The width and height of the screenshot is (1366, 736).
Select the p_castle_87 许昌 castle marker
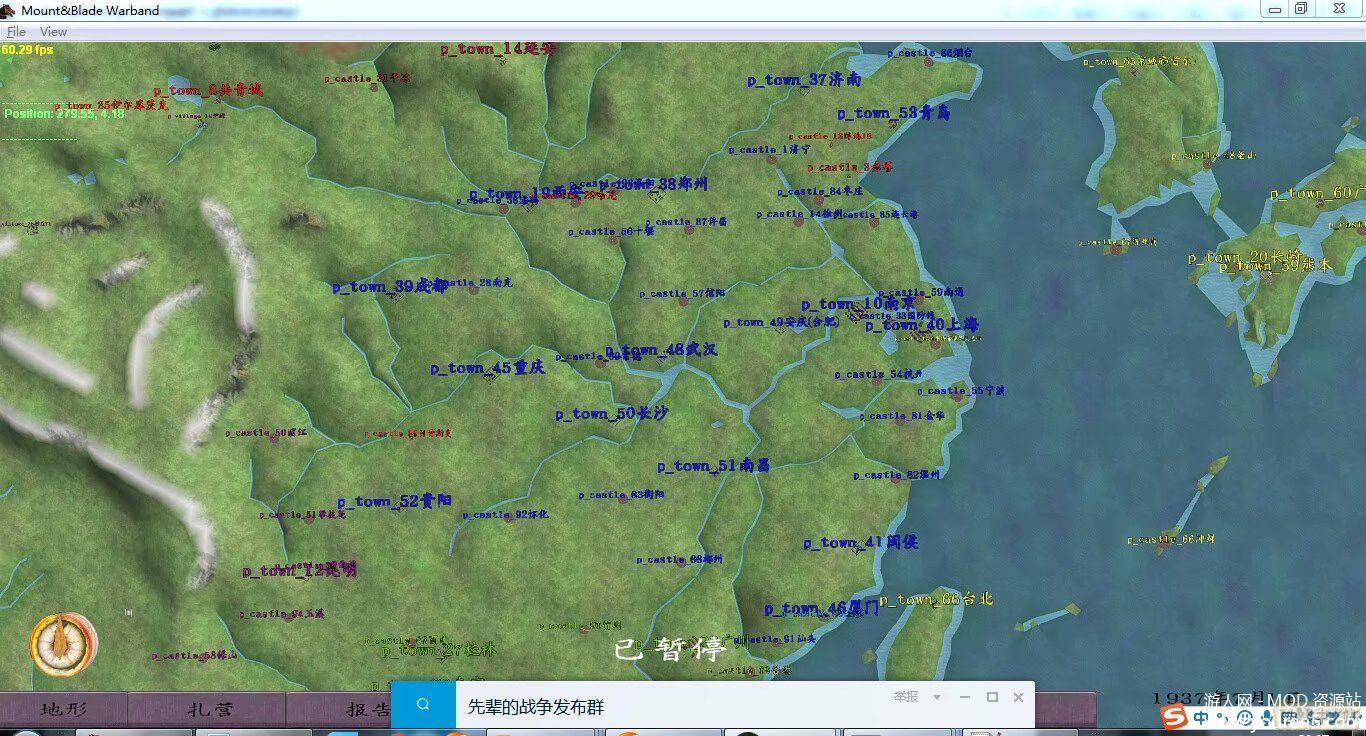[687, 222]
